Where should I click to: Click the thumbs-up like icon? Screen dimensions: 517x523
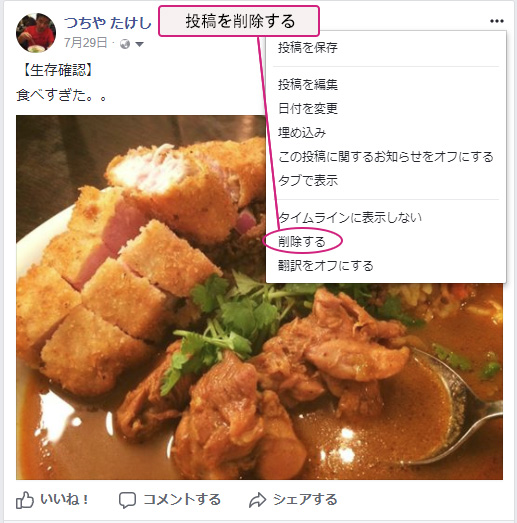pyautogui.click(x=25, y=500)
